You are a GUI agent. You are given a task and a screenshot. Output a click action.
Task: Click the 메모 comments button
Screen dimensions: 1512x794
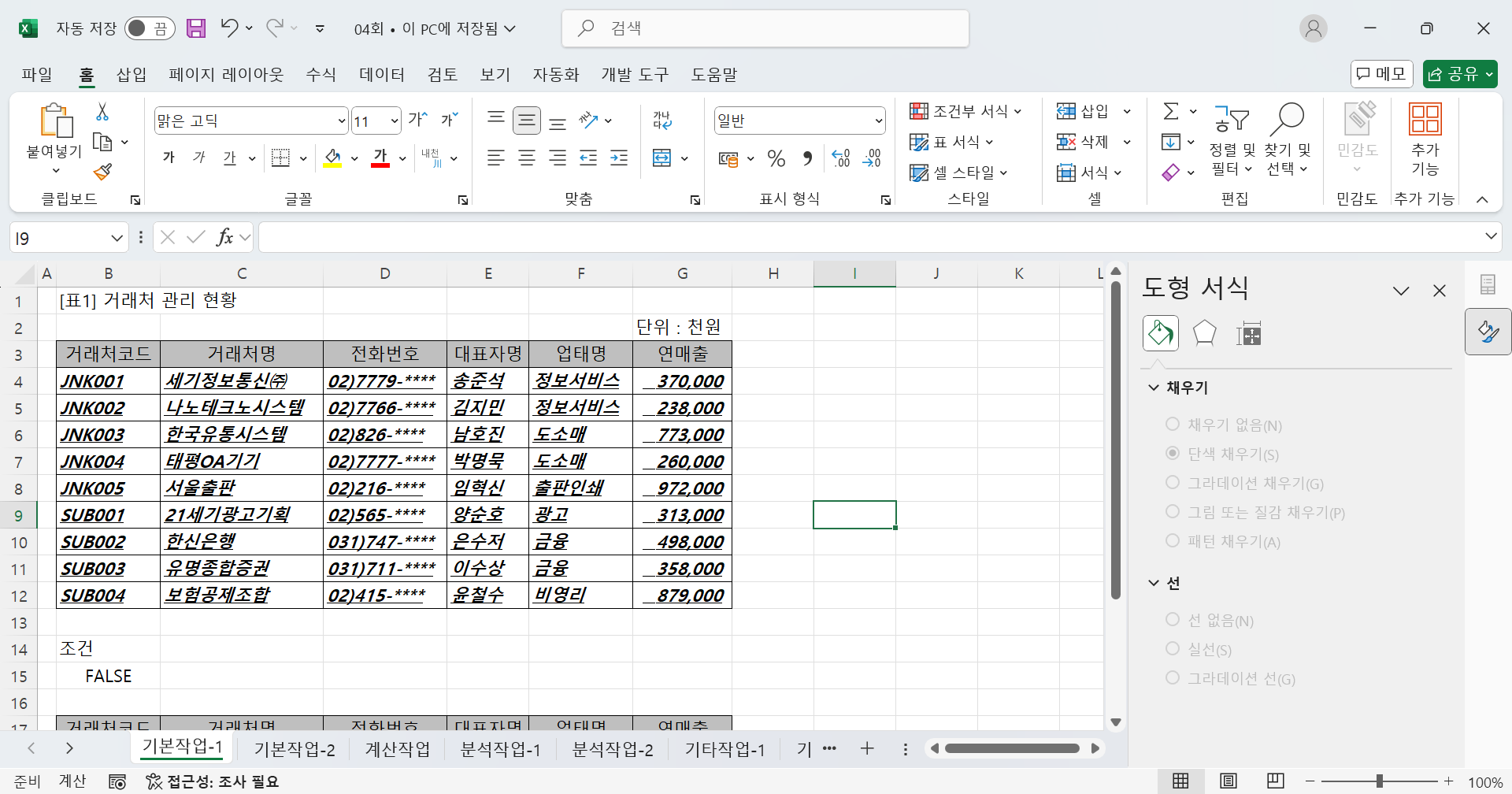(1381, 74)
